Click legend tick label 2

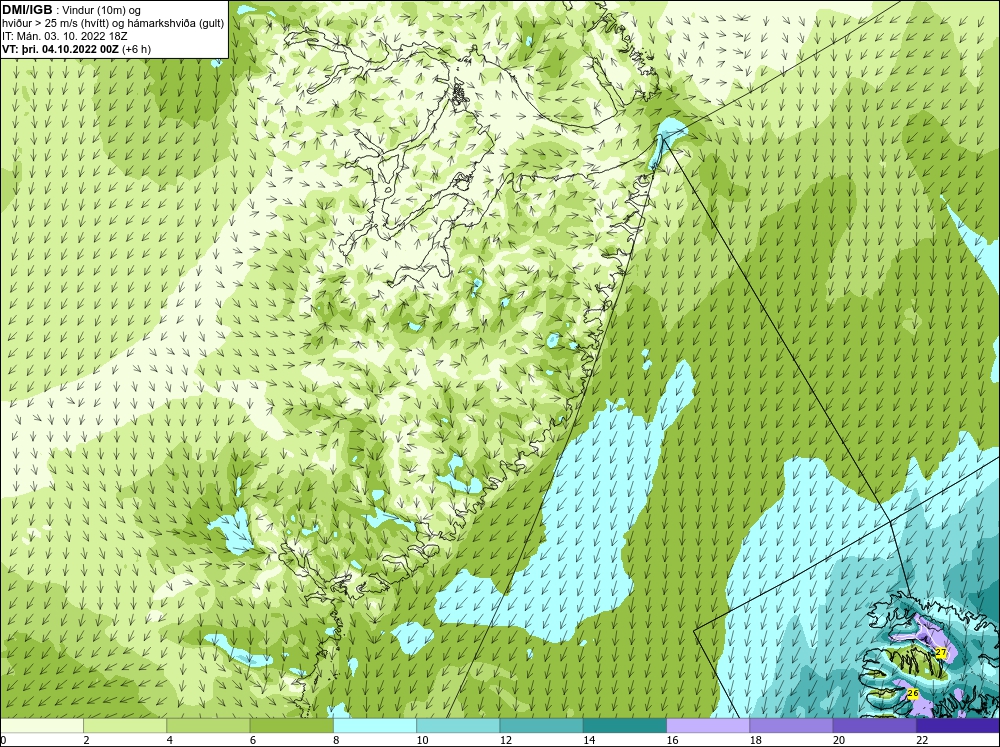coord(86,740)
